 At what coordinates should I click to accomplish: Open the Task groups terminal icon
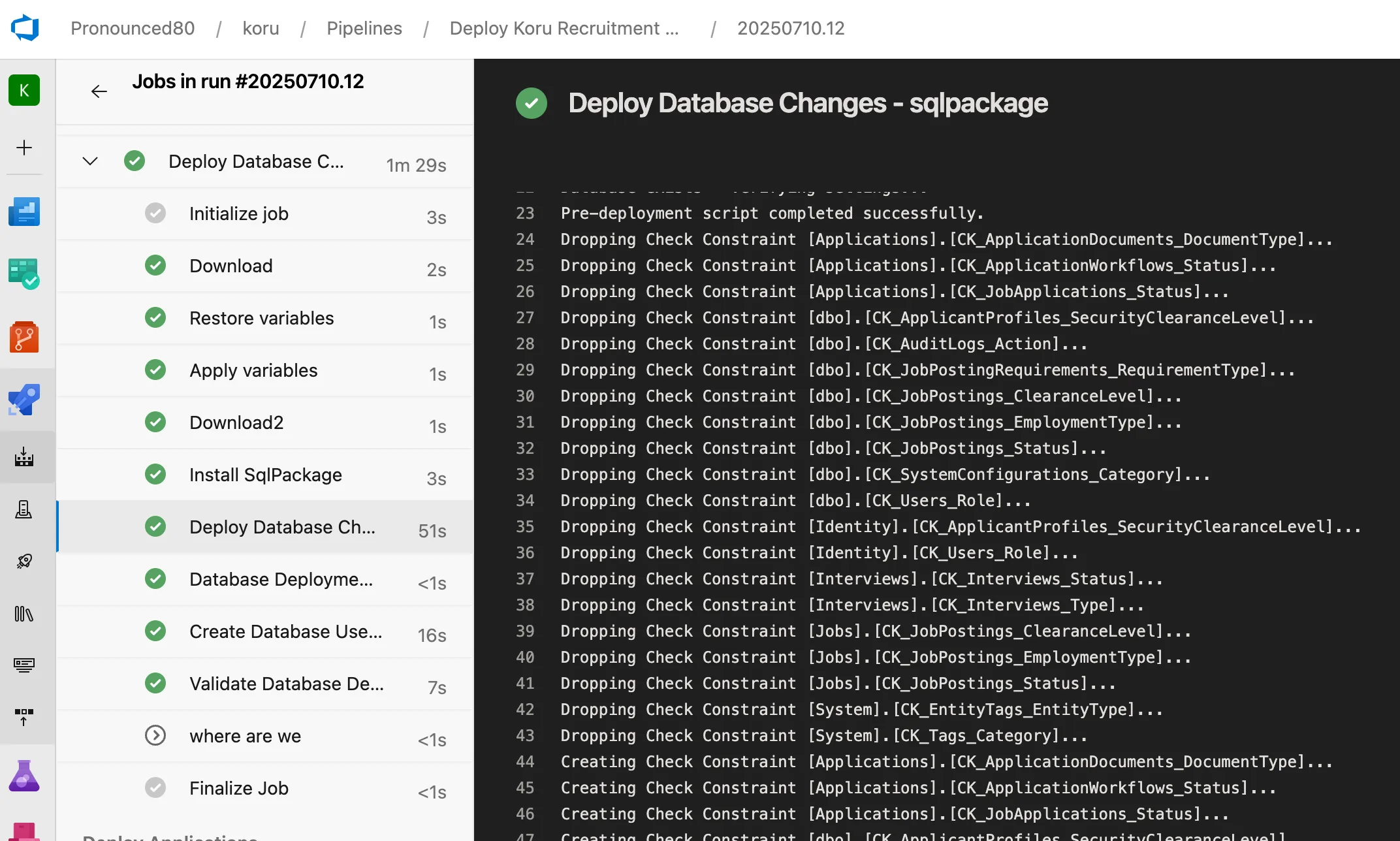pos(25,665)
